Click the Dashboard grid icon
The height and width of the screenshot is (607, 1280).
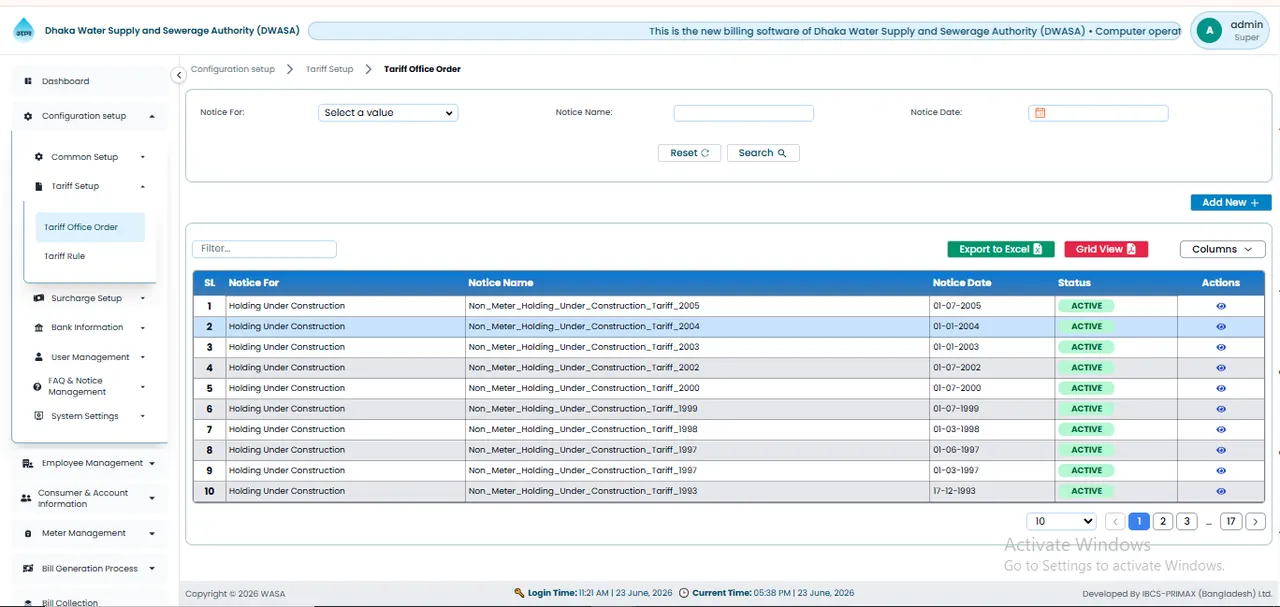(x=28, y=81)
